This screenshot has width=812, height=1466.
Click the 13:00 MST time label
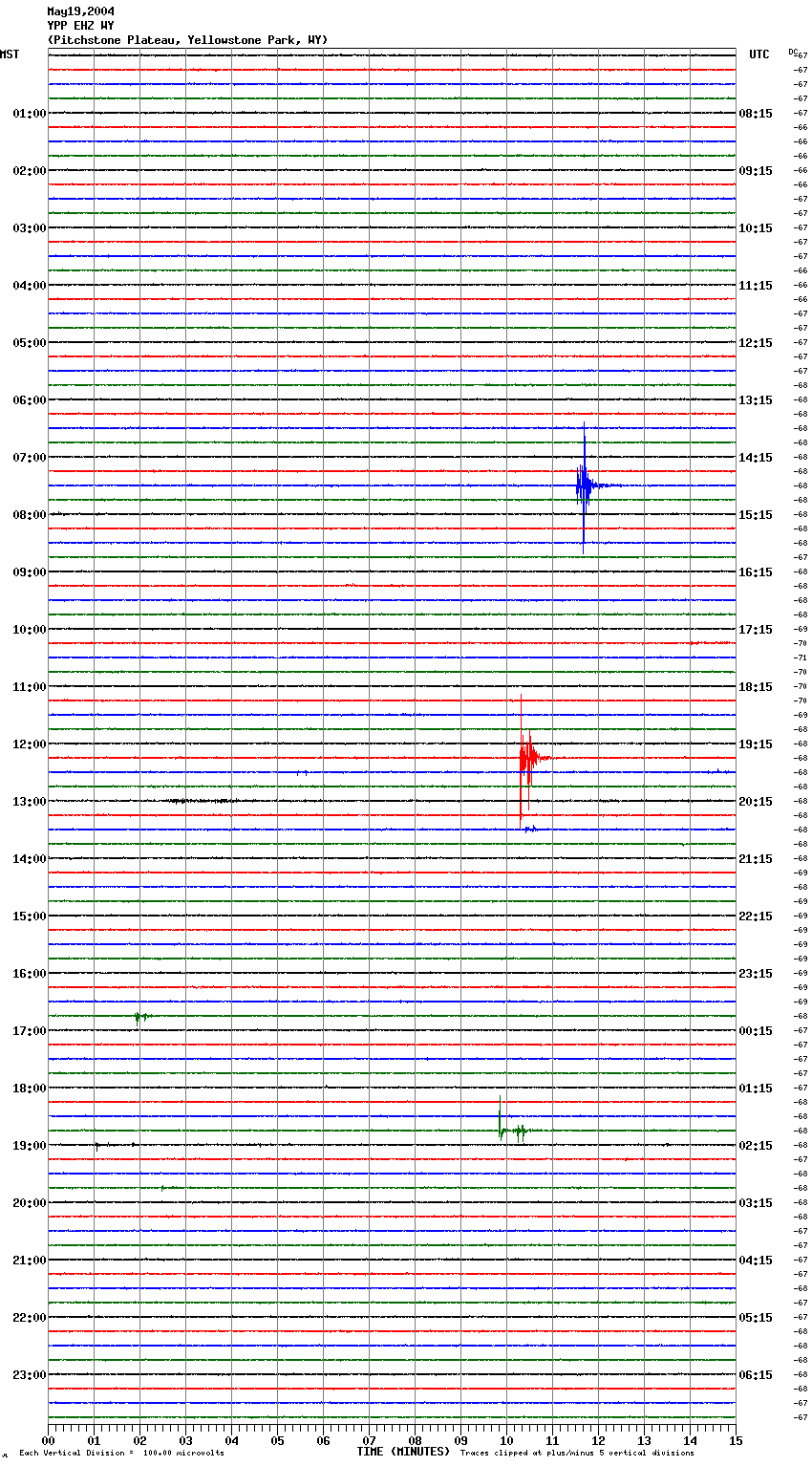pyautogui.click(x=30, y=802)
